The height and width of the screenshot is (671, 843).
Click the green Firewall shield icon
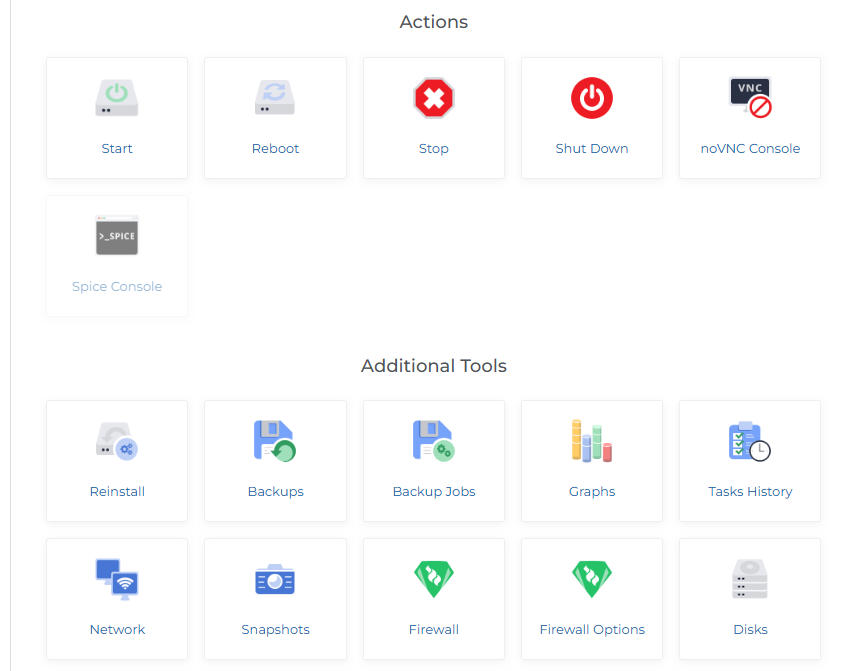[x=434, y=579]
